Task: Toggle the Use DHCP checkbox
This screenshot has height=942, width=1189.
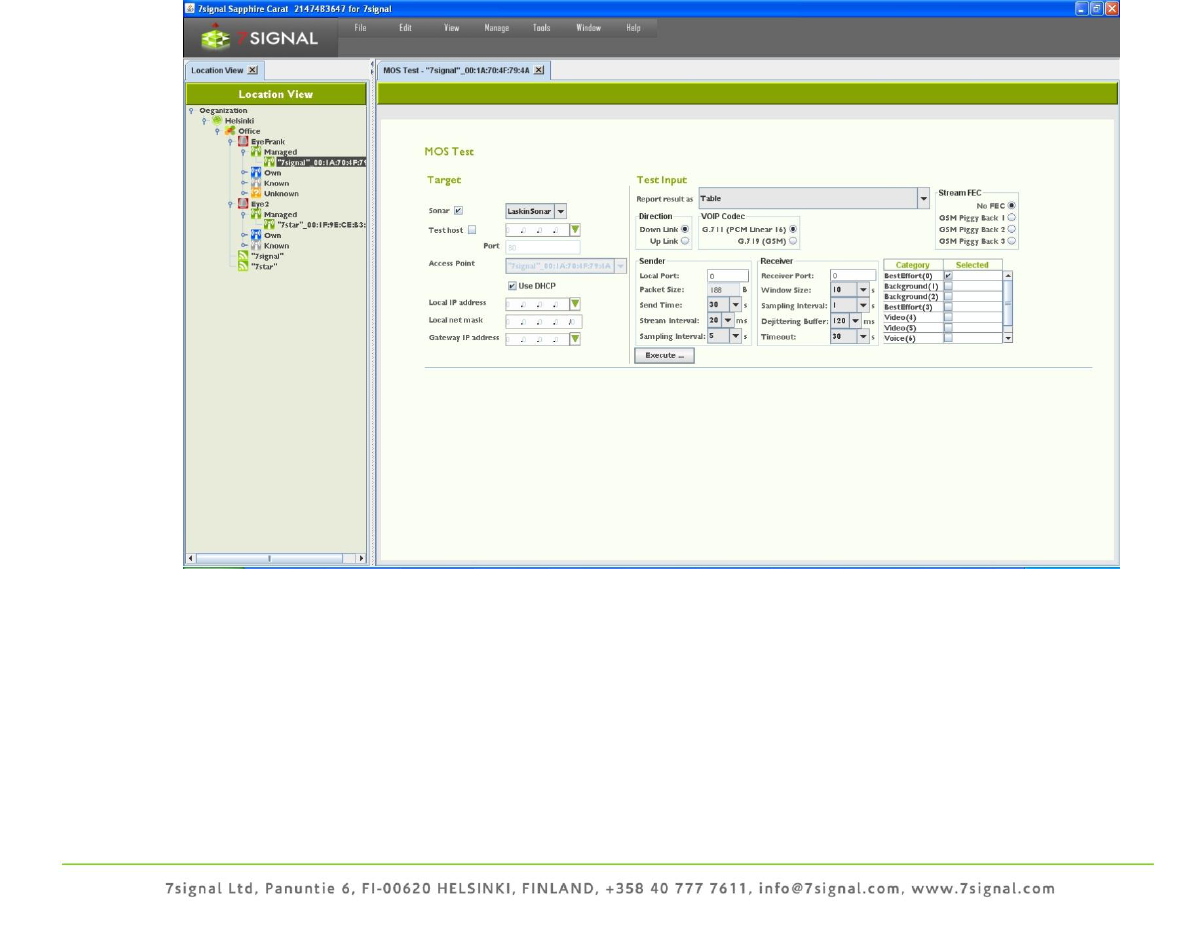Action: (x=512, y=286)
